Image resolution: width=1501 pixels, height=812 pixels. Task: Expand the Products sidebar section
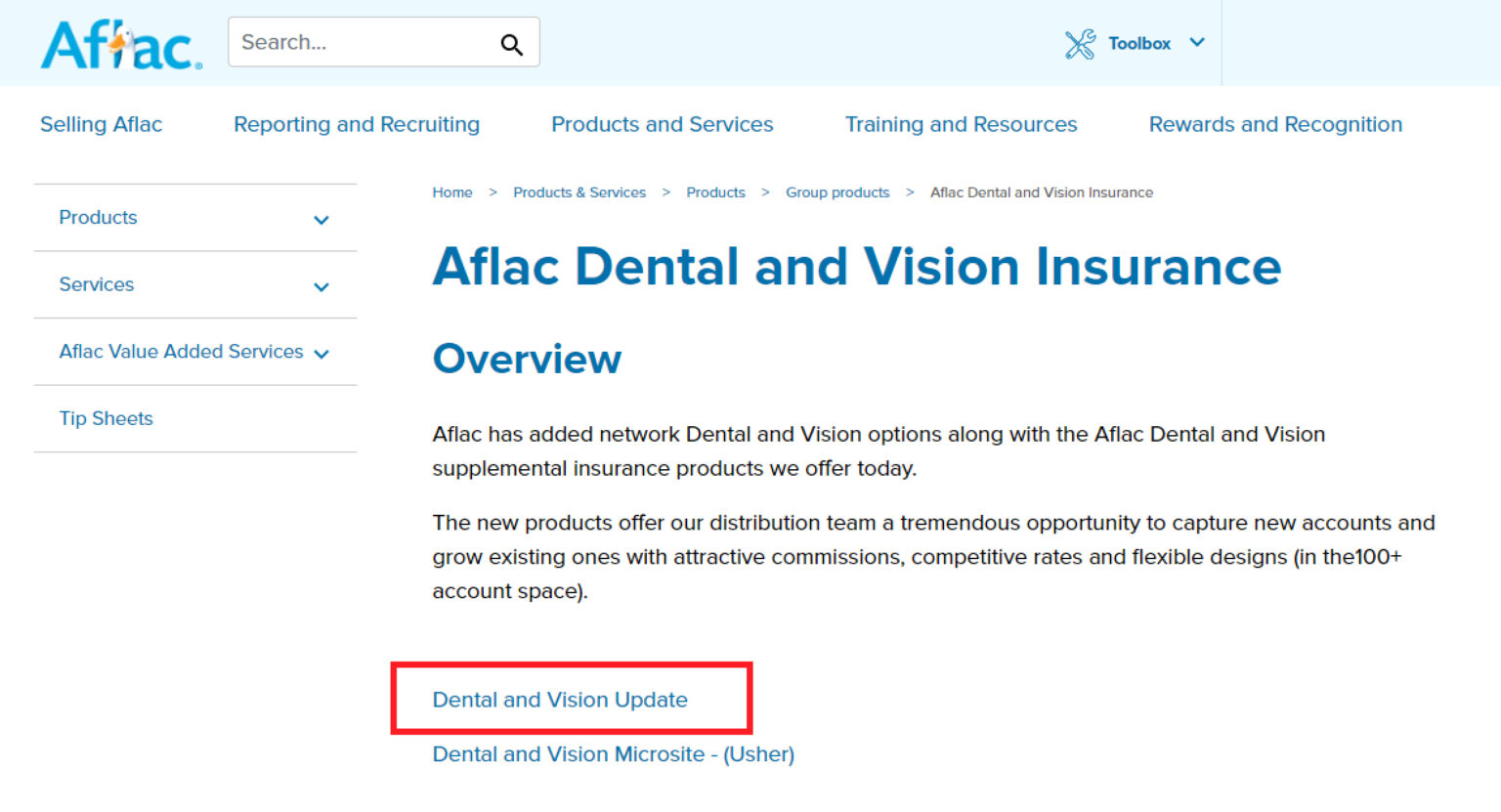[321, 220]
